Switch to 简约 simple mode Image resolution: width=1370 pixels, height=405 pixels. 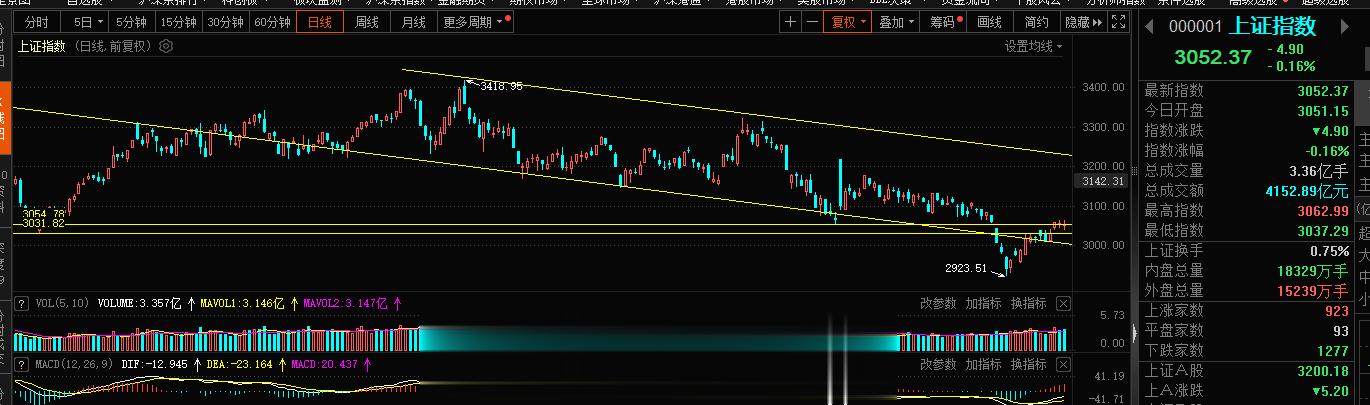pos(1036,22)
